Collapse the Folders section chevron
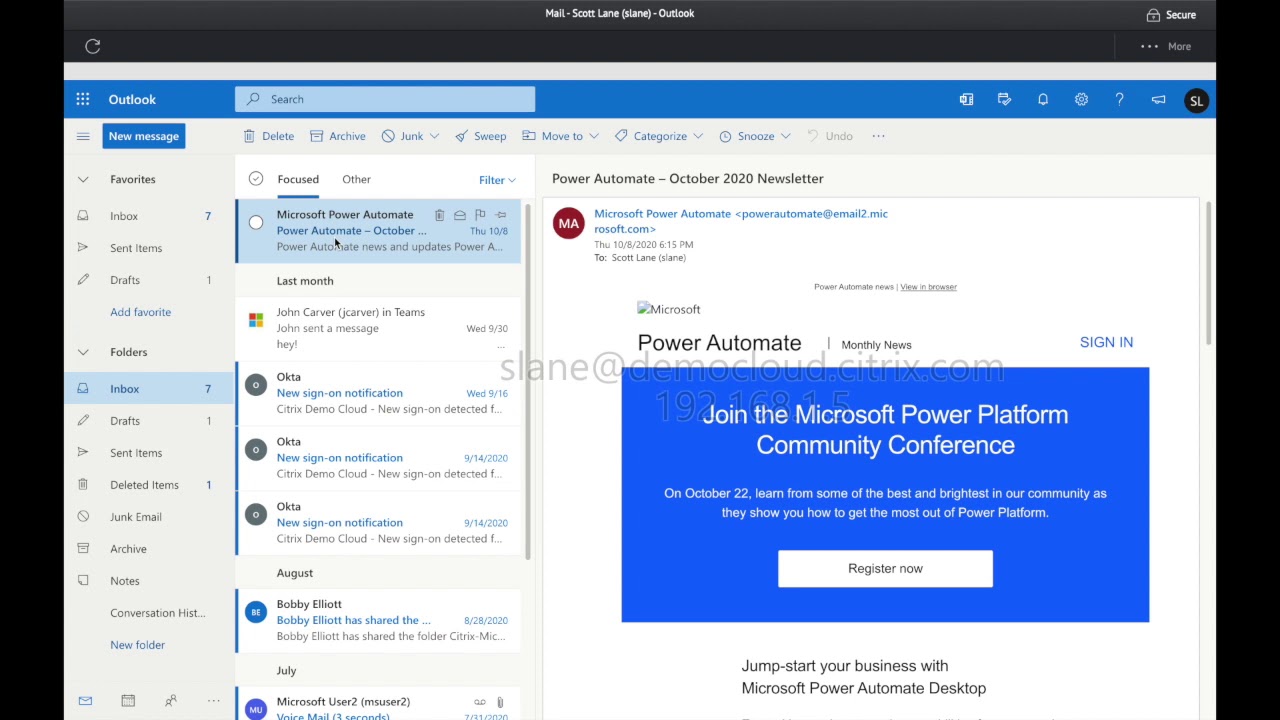Viewport: 1280px width, 720px height. tap(83, 352)
